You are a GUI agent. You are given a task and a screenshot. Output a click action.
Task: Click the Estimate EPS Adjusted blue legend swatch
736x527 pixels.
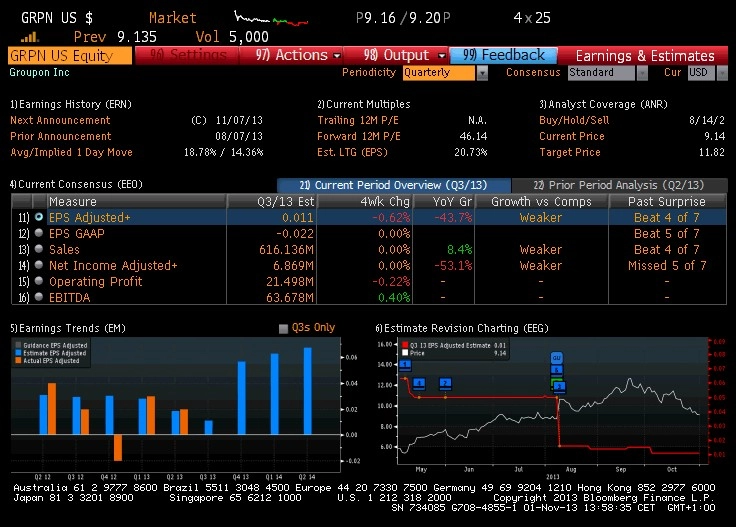click(x=18, y=353)
